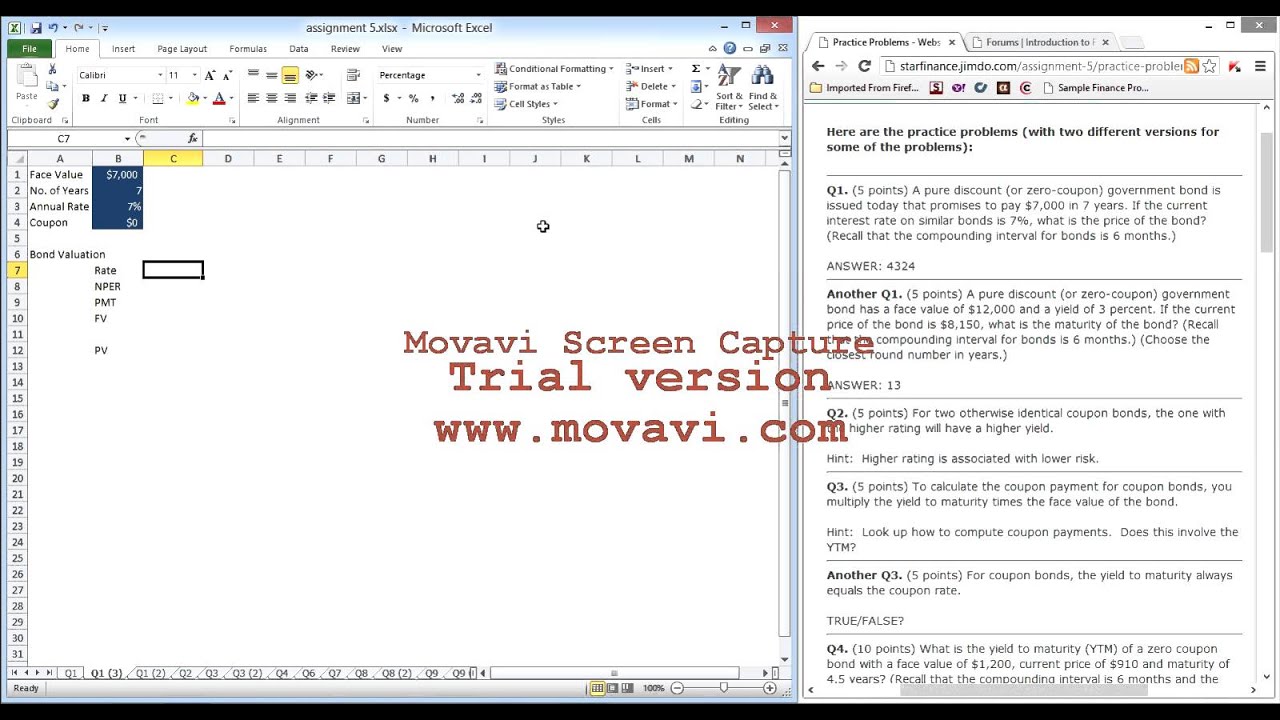1280x720 pixels.
Task: Click the zoom slider in Excel status bar
Action: pyautogui.click(x=723, y=688)
